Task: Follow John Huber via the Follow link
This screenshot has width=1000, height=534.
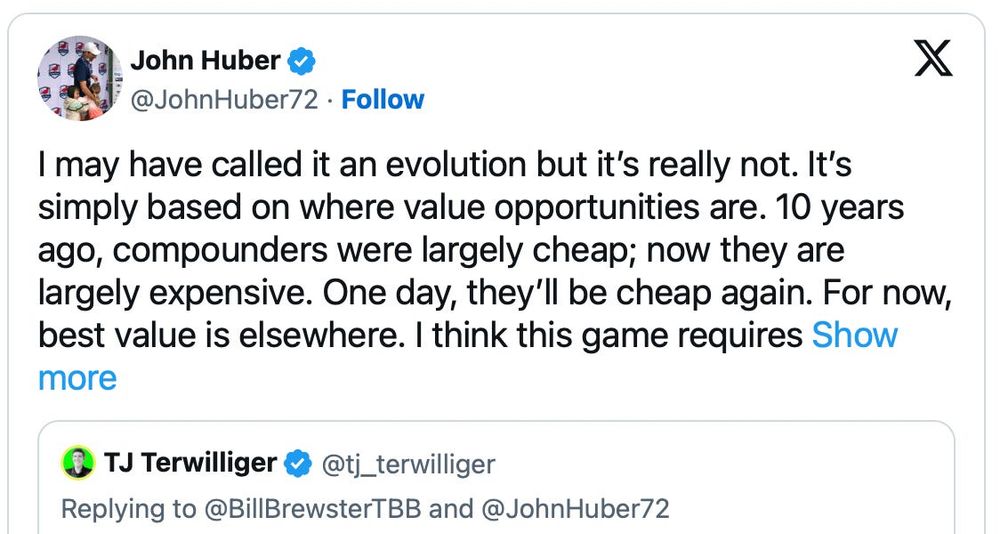Action: pyautogui.click(x=383, y=100)
